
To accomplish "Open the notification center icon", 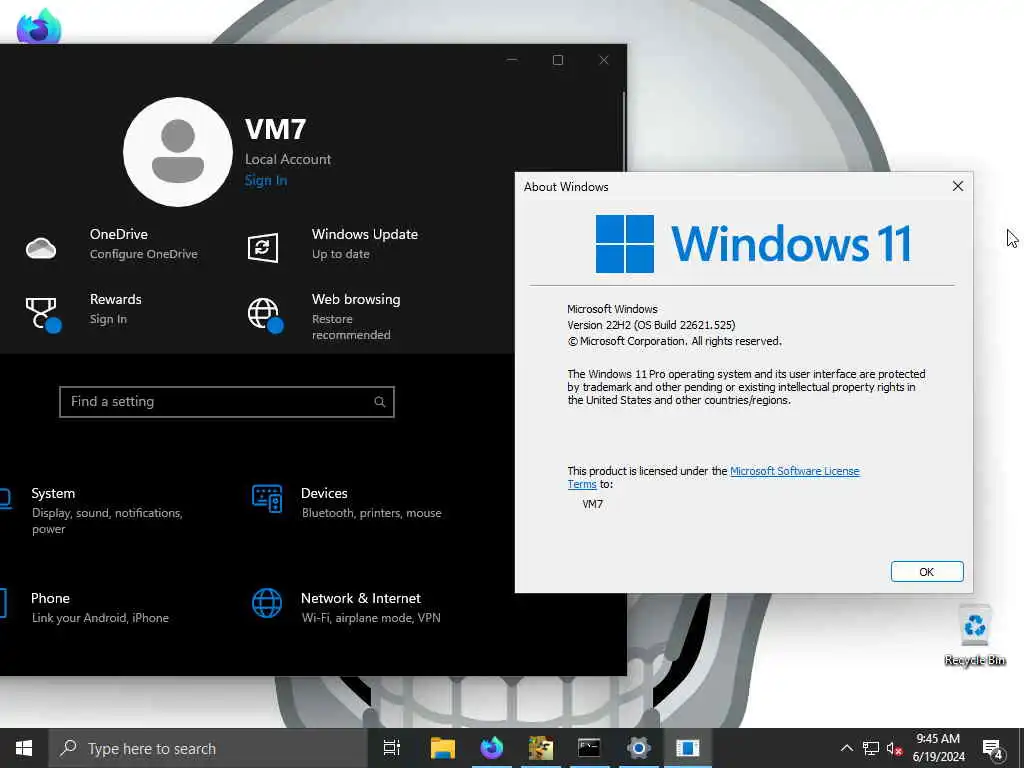I will [x=993, y=749].
